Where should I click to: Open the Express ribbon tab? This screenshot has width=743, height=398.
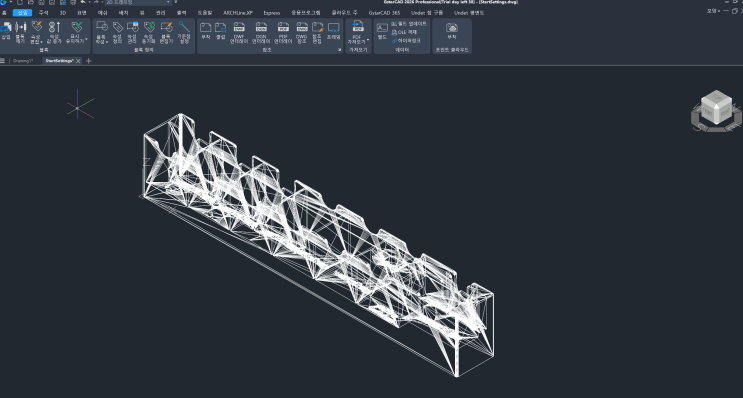(x=272, y=13)
